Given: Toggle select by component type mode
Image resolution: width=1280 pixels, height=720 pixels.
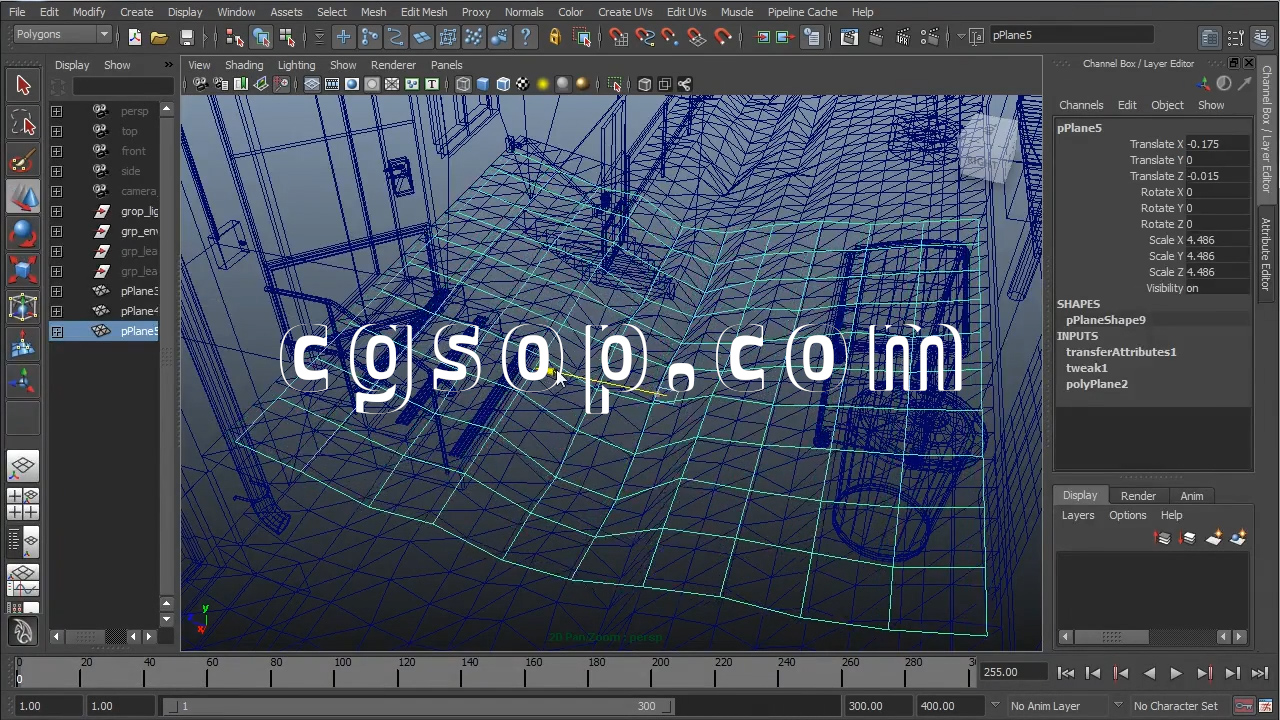Looking at the screenshot, I should pos(287,37).
